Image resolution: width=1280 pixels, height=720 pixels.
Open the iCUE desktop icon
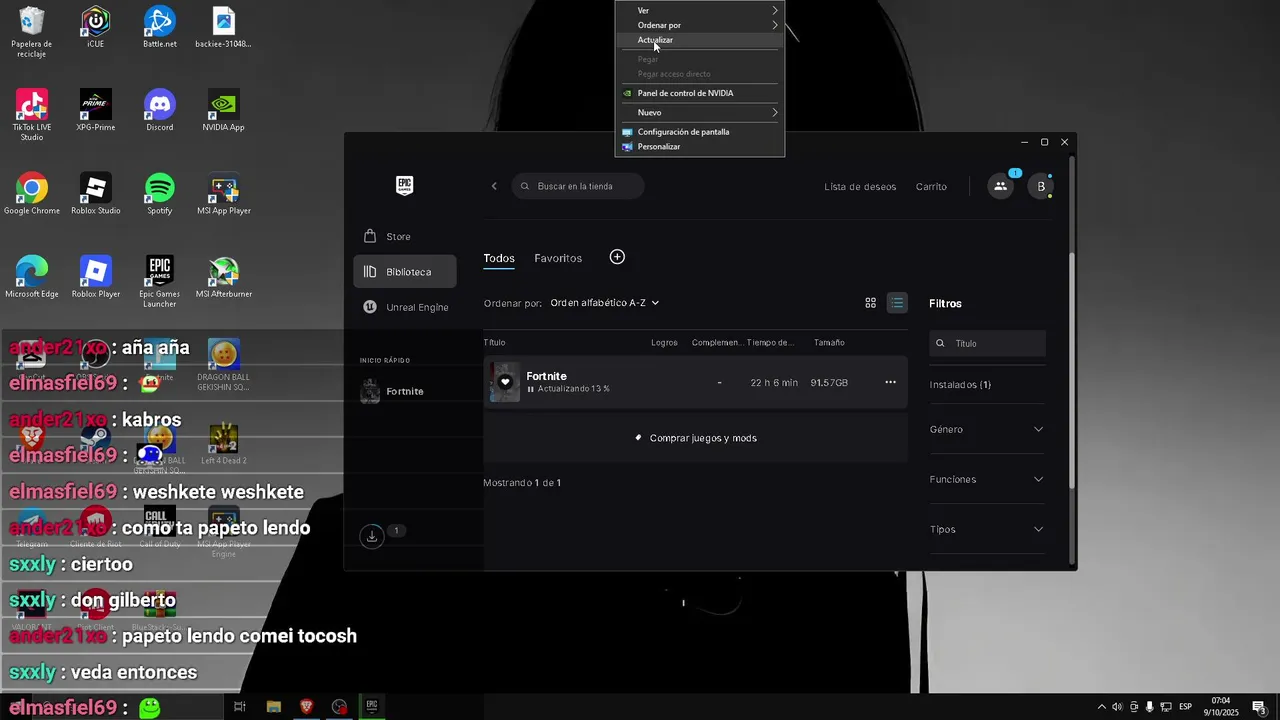coord(96,27)
